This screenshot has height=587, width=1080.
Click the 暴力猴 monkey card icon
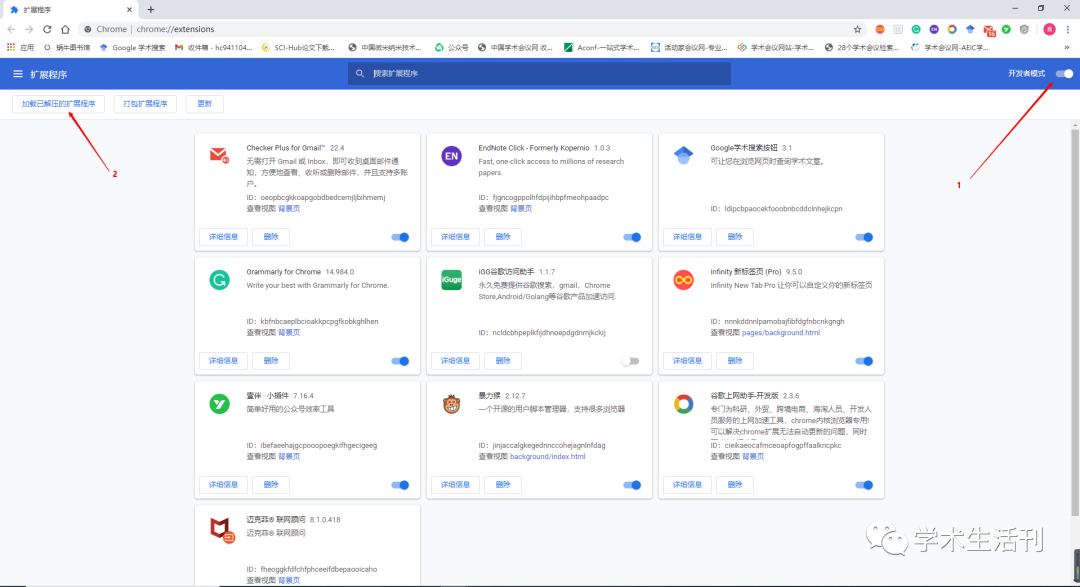(451, 404)
